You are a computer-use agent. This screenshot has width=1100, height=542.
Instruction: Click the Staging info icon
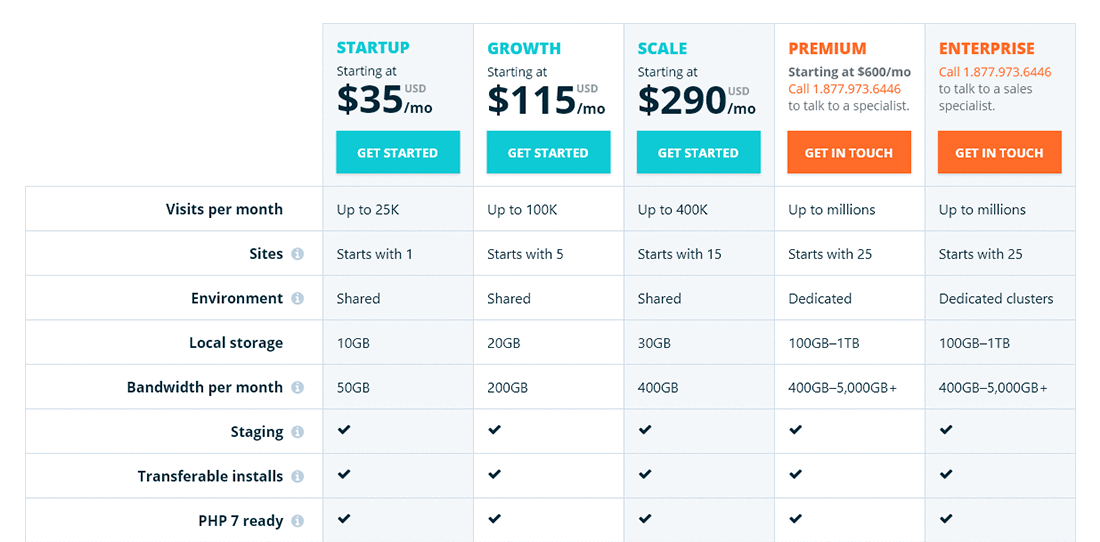pos(297,433)
